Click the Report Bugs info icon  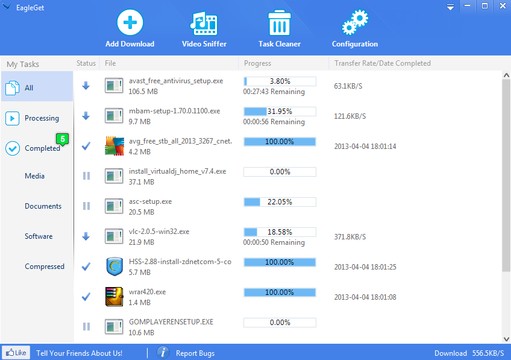[163, 352]
